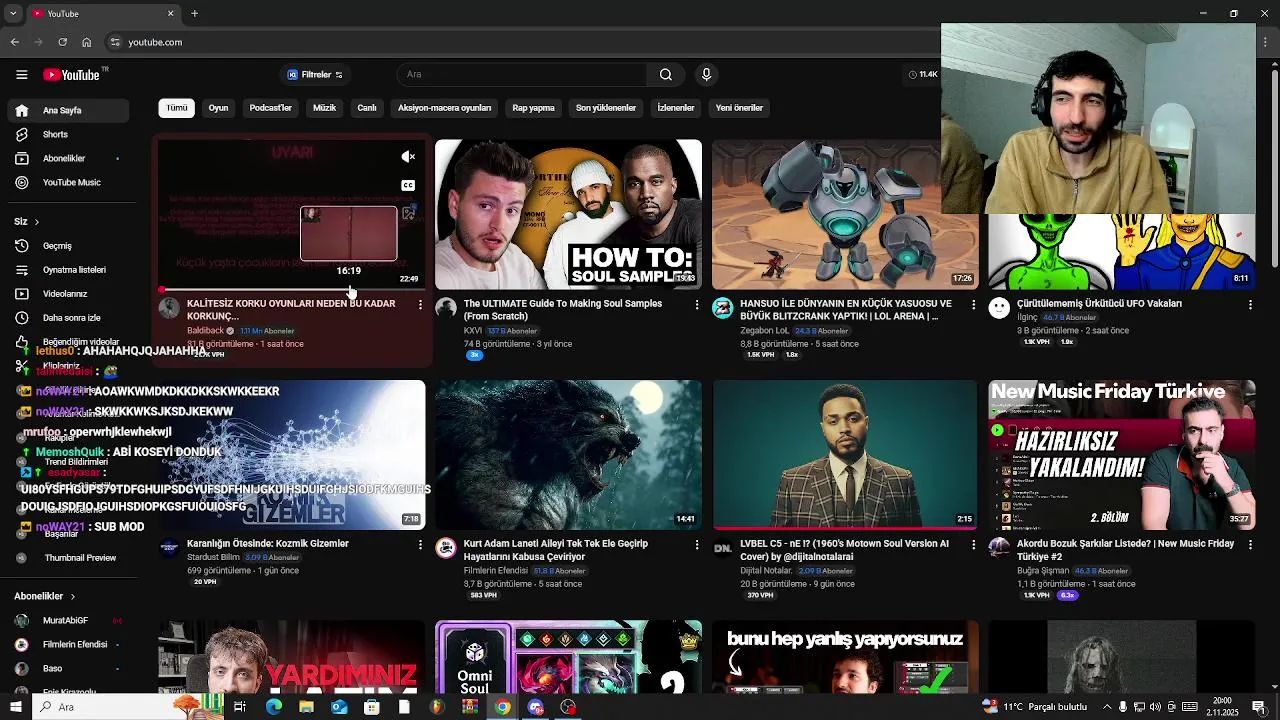Unmute the previewing video
The width and height of the screenshot is (1280, 720).
click(408, 157)
